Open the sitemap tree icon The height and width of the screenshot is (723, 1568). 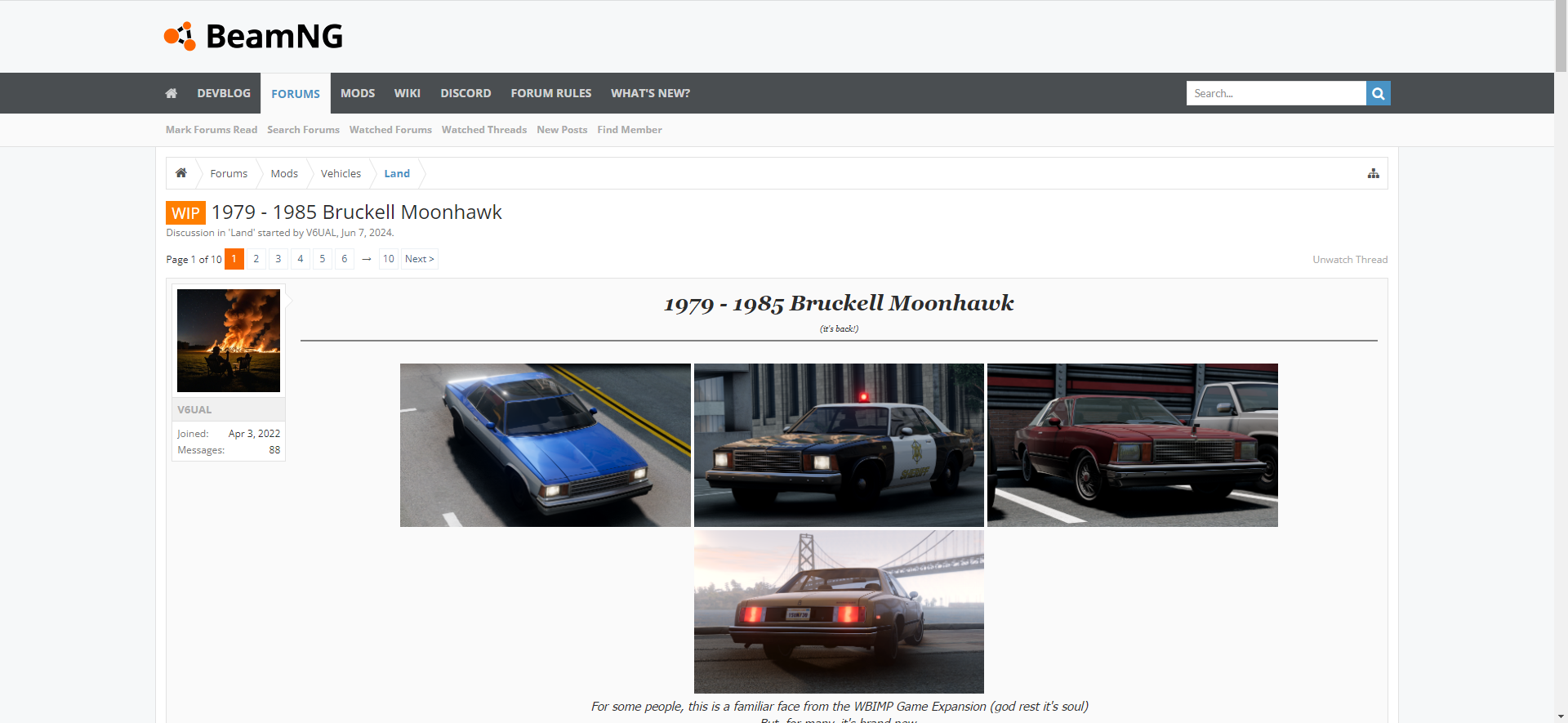[x=1373, y=173]
